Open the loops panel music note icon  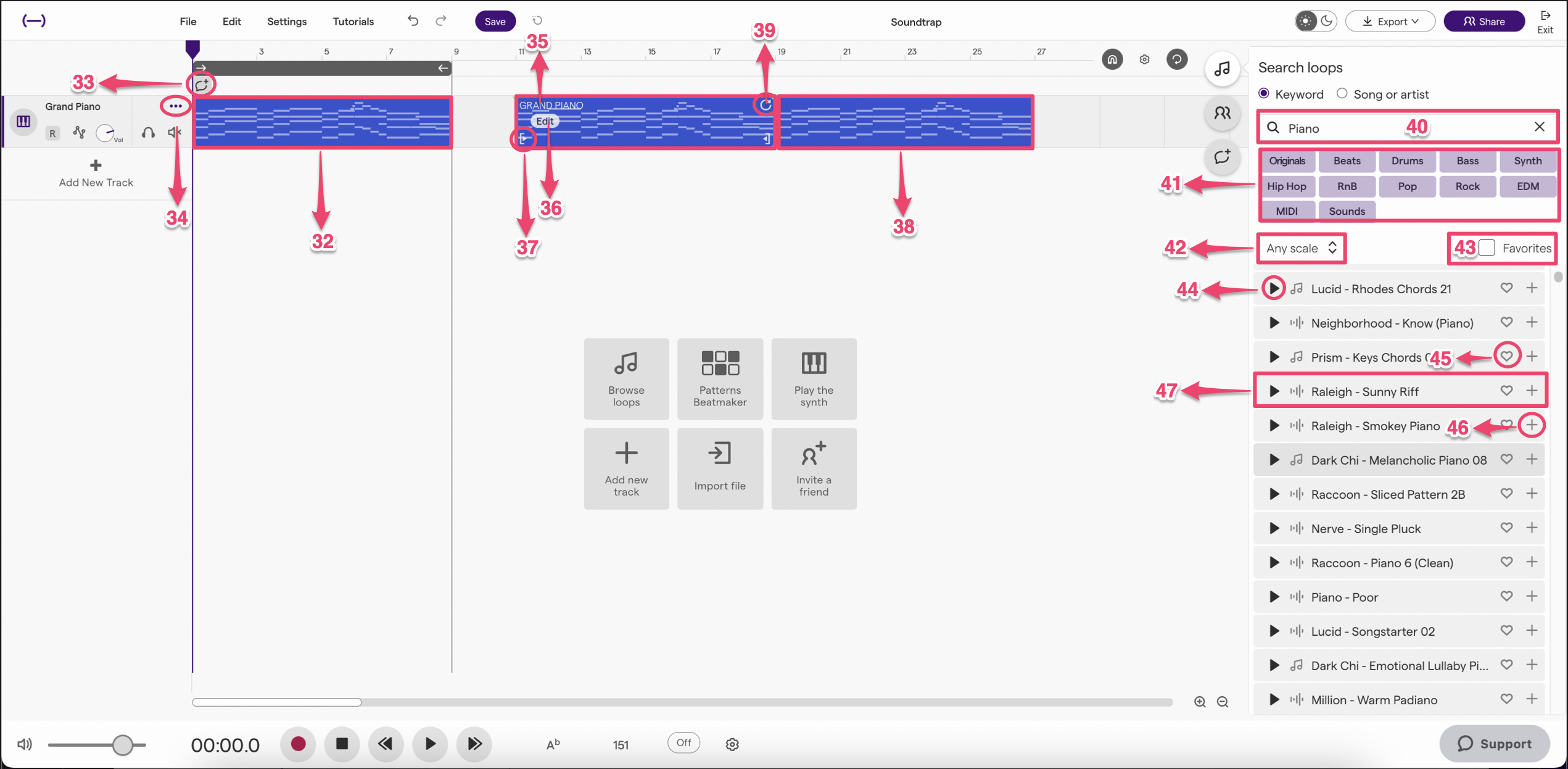click(x=1222, y=69)
